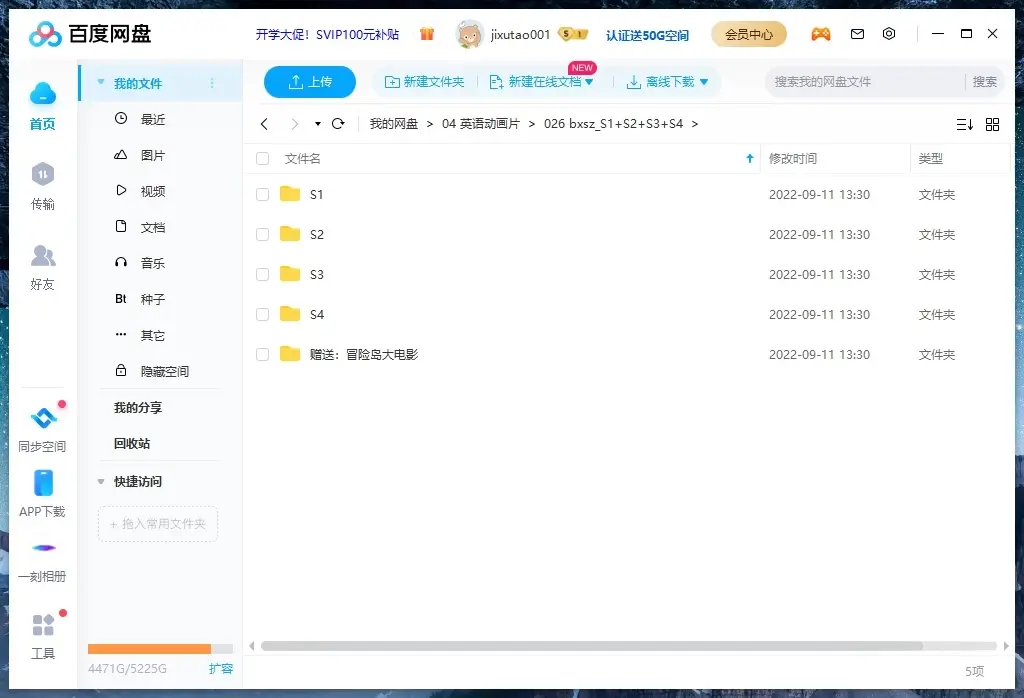Open the sort order dropdown icon

pyautogui.click(x=964, y=124)
